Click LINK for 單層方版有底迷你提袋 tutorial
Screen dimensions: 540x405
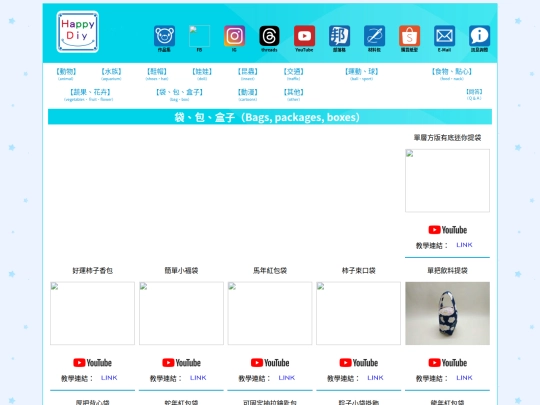point(464,245)
